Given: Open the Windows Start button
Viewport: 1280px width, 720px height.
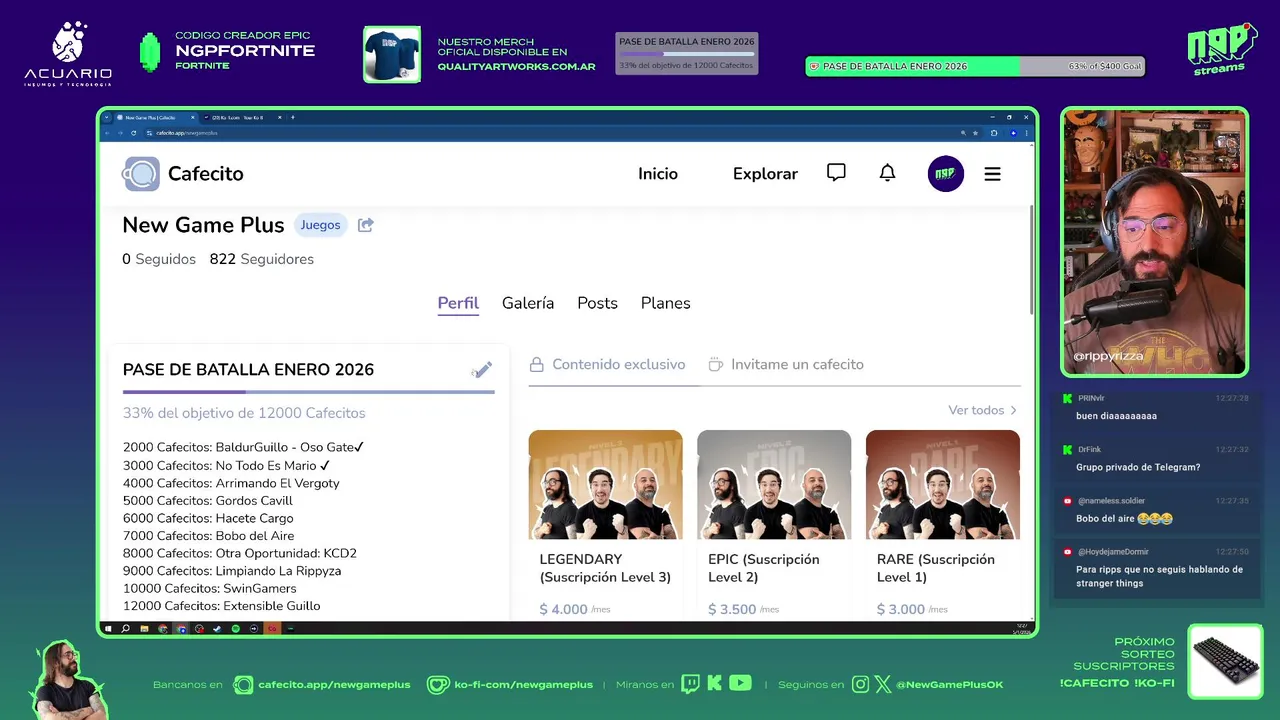Looking at the screenshot, I should [108, 629].
